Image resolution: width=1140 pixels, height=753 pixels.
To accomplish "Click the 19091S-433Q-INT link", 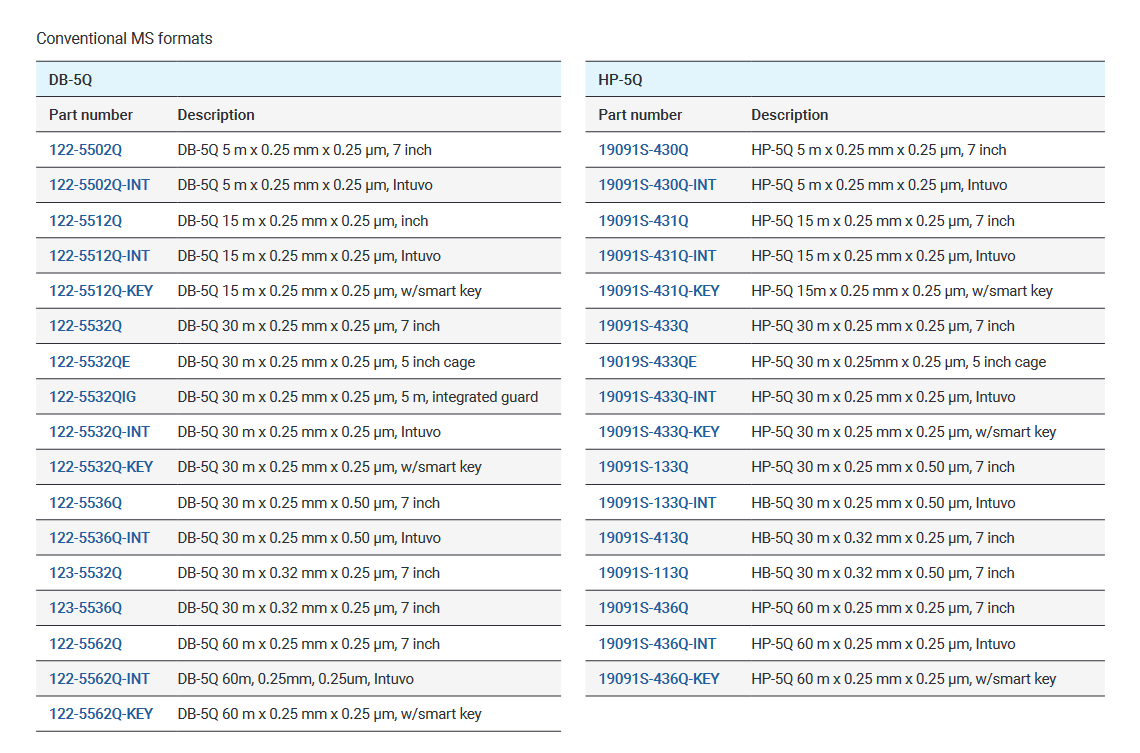I will 657,397.
